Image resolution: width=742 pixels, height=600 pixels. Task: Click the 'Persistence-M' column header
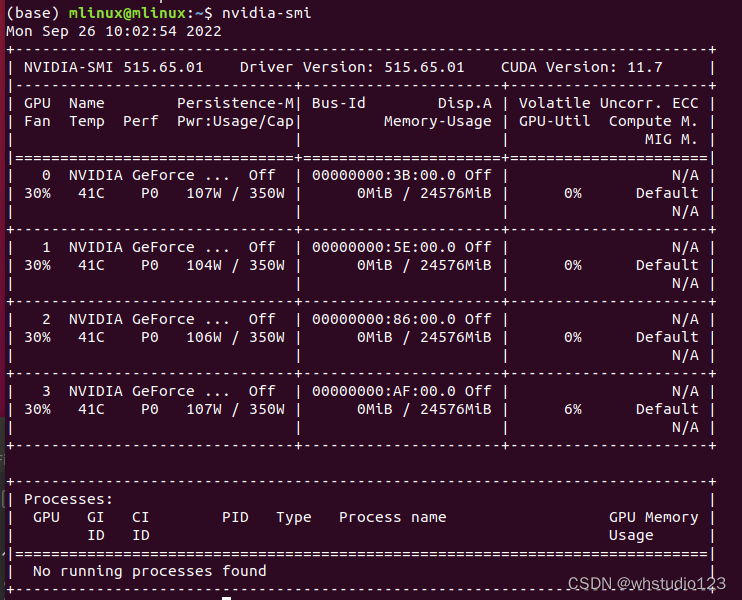[235, 103]
